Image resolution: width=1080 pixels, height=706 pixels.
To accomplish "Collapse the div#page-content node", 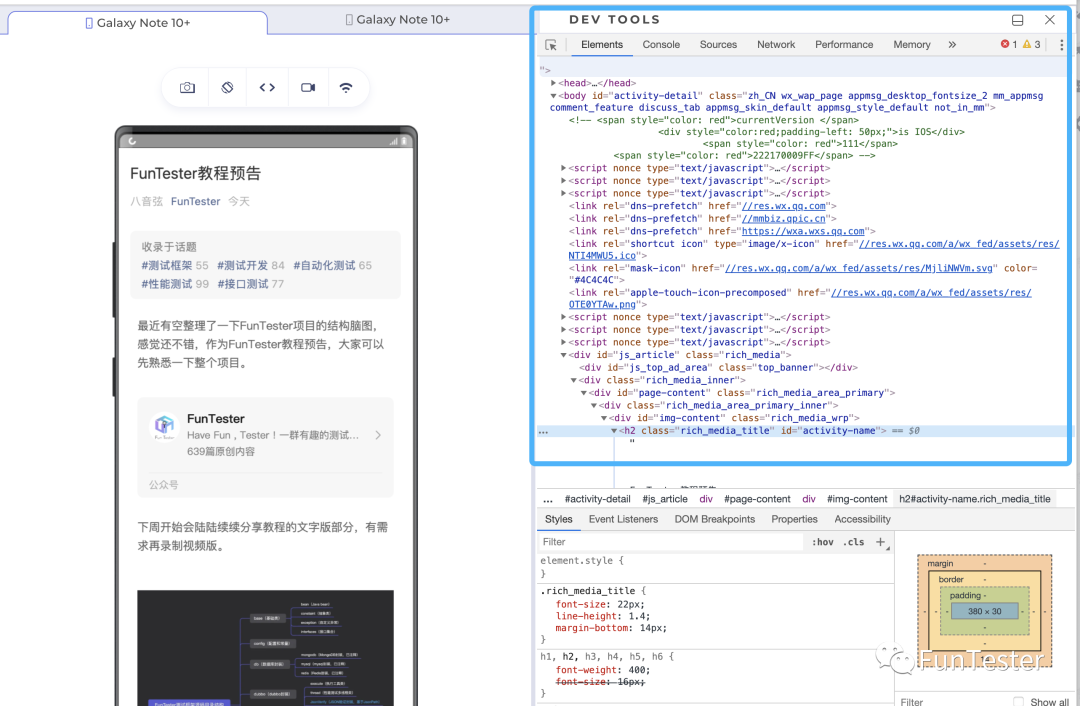I will pyautogui.click(x=583, y=393).
